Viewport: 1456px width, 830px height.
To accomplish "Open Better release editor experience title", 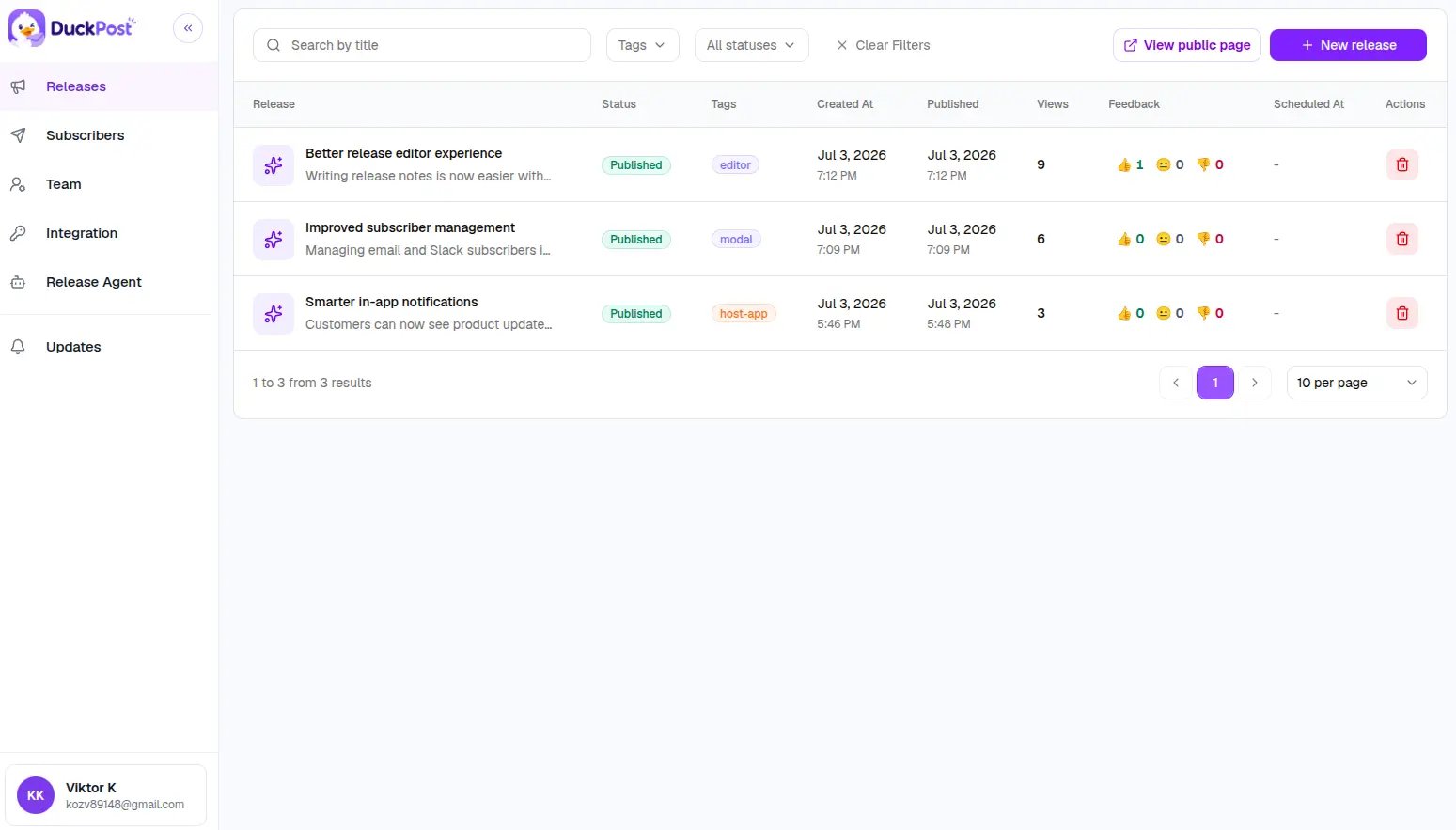I will [403, 153].
